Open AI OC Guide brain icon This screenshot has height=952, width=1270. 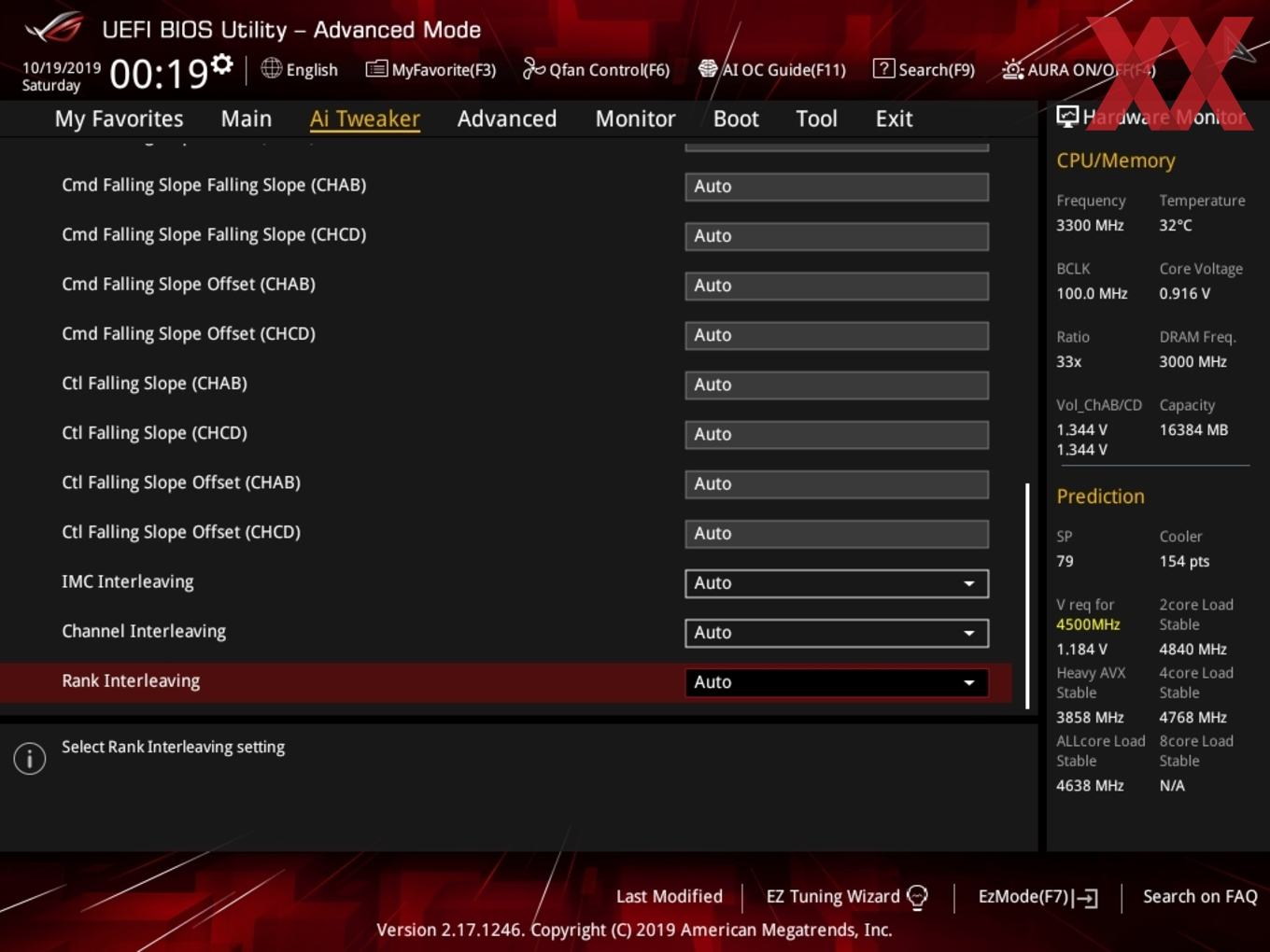708,69
